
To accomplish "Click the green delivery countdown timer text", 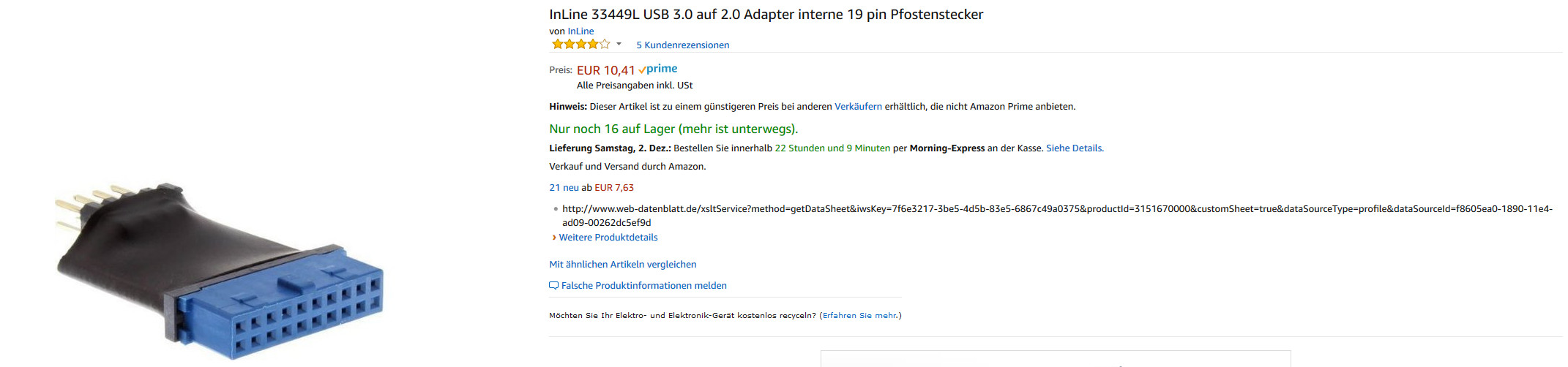I will [832, 148].
